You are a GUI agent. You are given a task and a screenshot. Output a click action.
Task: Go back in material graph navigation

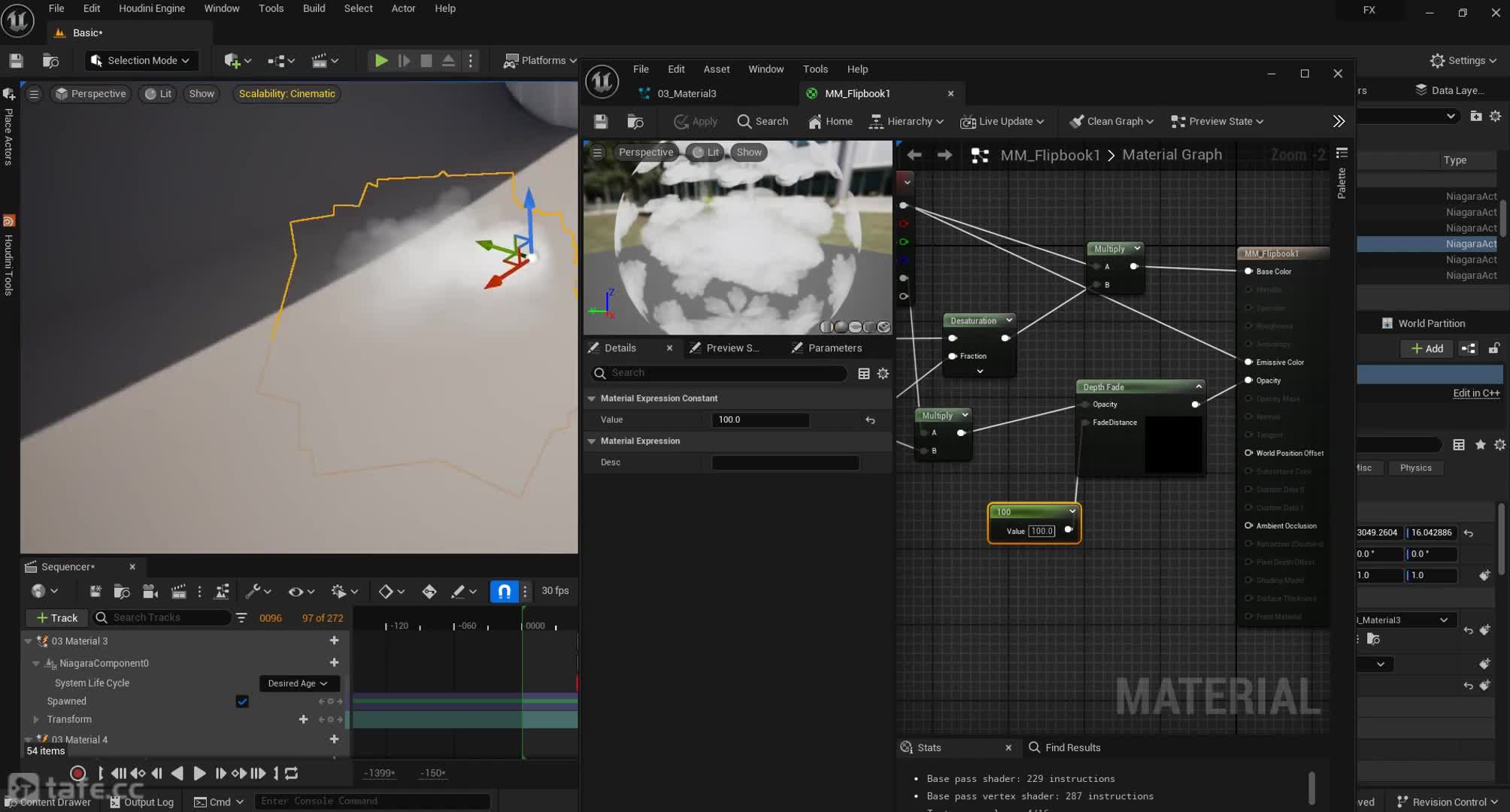[x=914, y=155]
